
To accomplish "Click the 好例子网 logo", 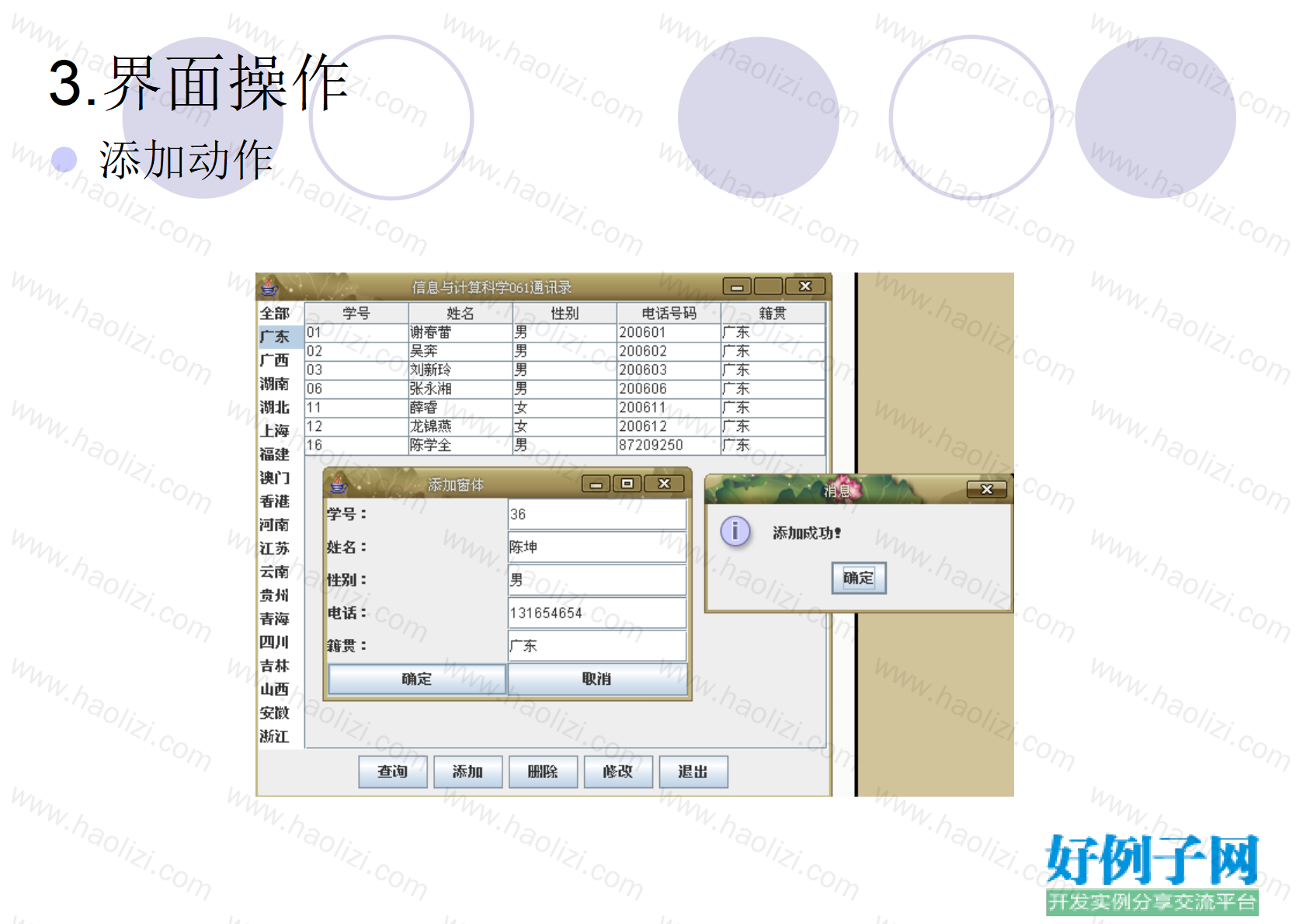I will pyautogui.click(x=1152, y=874).
